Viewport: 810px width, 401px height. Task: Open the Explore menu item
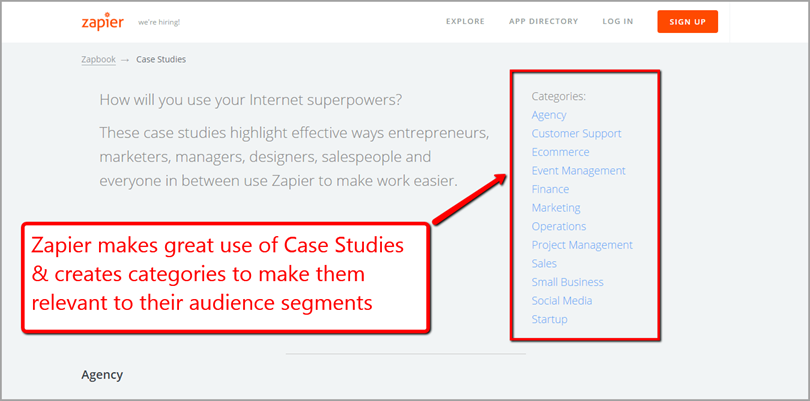[x=465, y=21]
